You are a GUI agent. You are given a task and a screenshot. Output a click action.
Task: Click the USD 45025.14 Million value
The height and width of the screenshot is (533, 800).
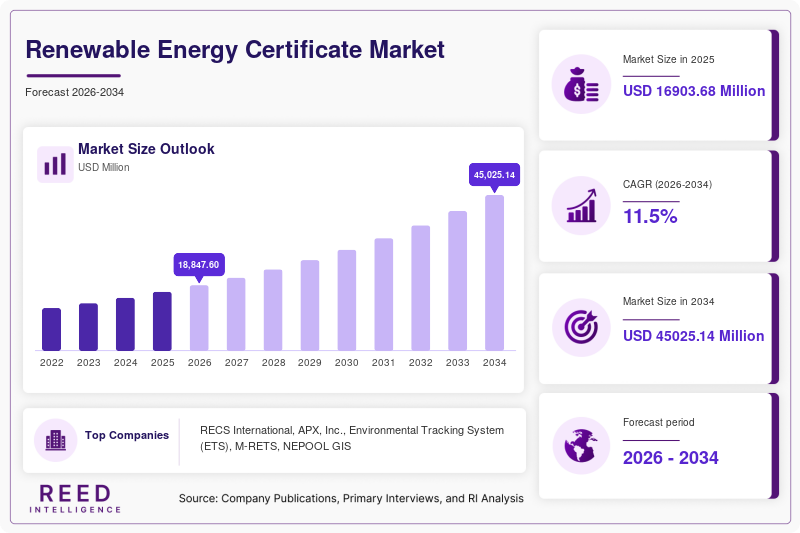tap(693, 336)
